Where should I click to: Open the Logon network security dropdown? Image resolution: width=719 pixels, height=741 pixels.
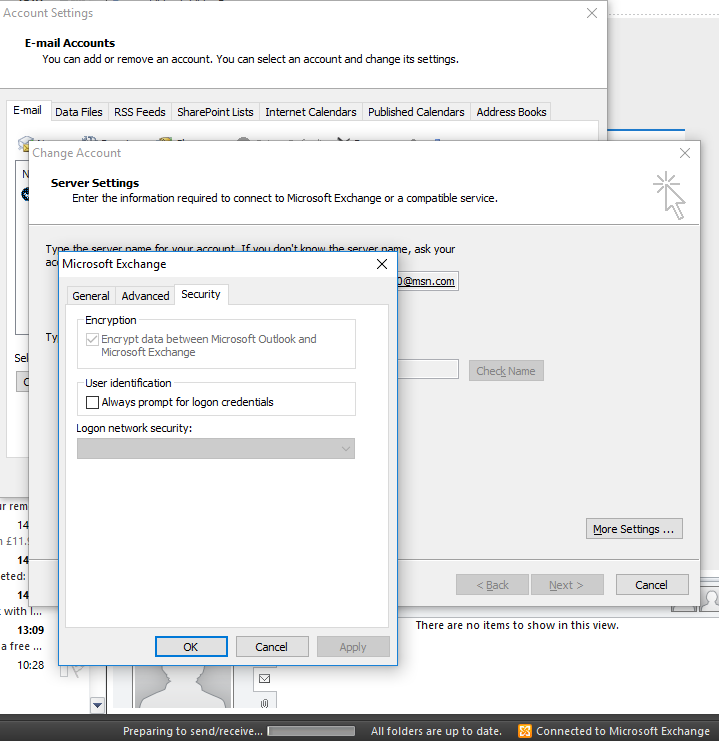[x=216, y=448]
